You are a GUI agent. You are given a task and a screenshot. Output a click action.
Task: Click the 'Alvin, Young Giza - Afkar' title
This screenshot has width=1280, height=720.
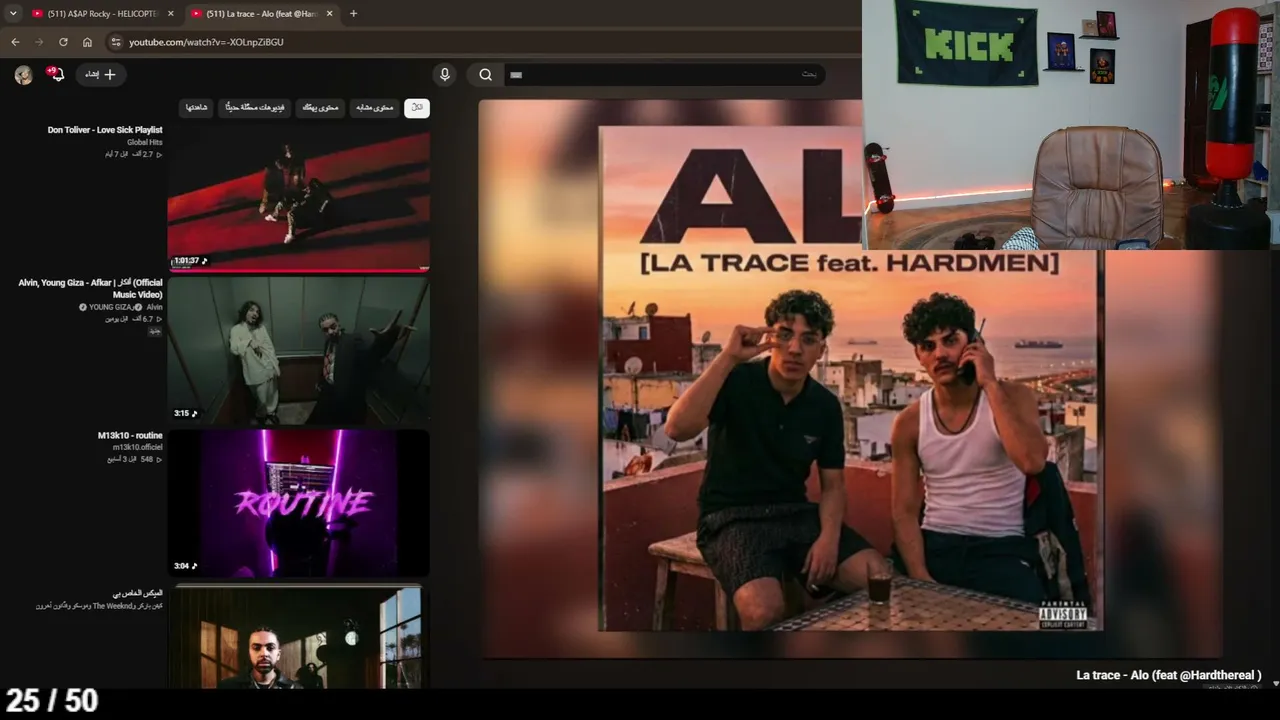(90, 289)
